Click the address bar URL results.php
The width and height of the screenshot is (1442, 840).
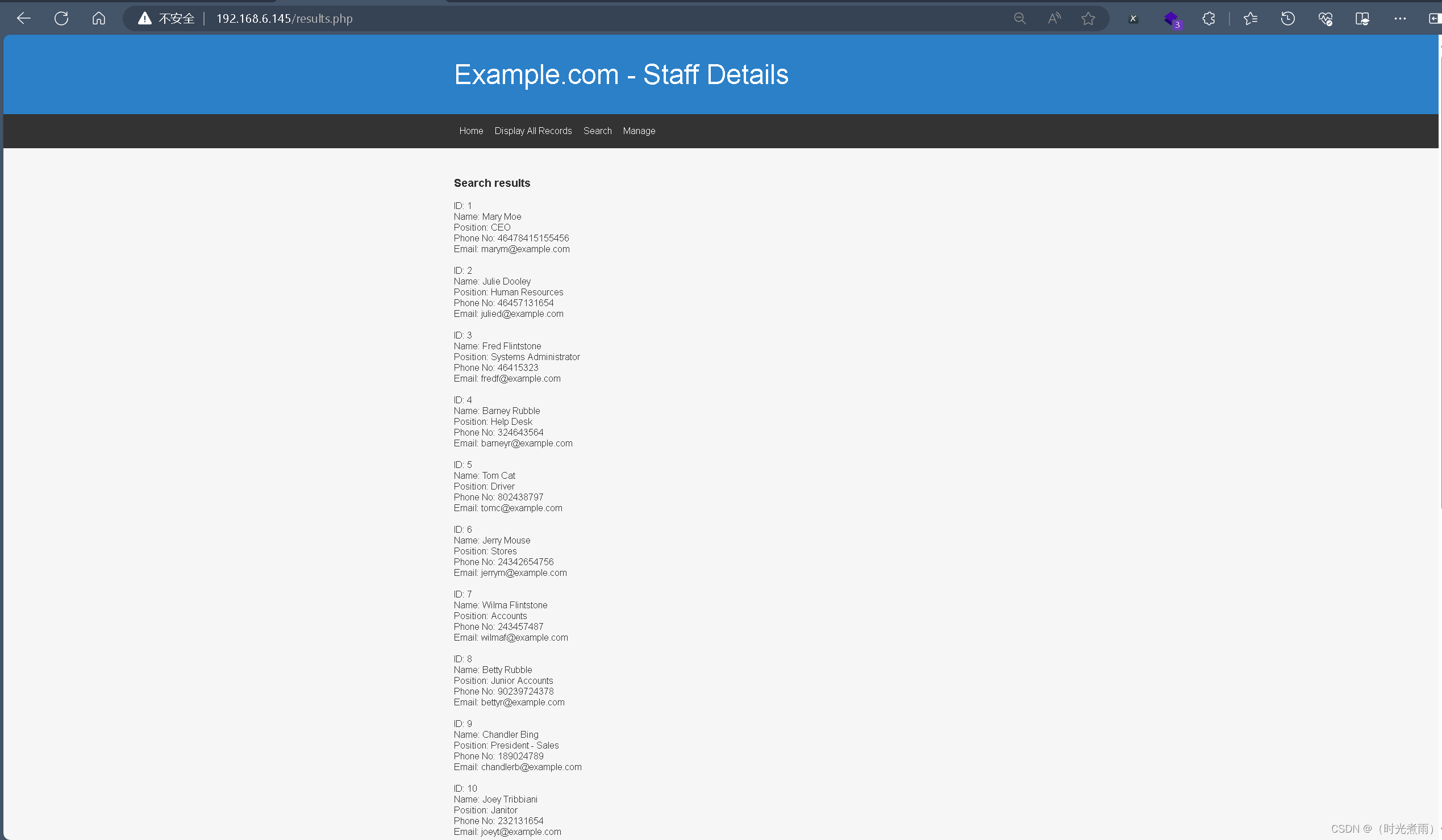[285, 18]
